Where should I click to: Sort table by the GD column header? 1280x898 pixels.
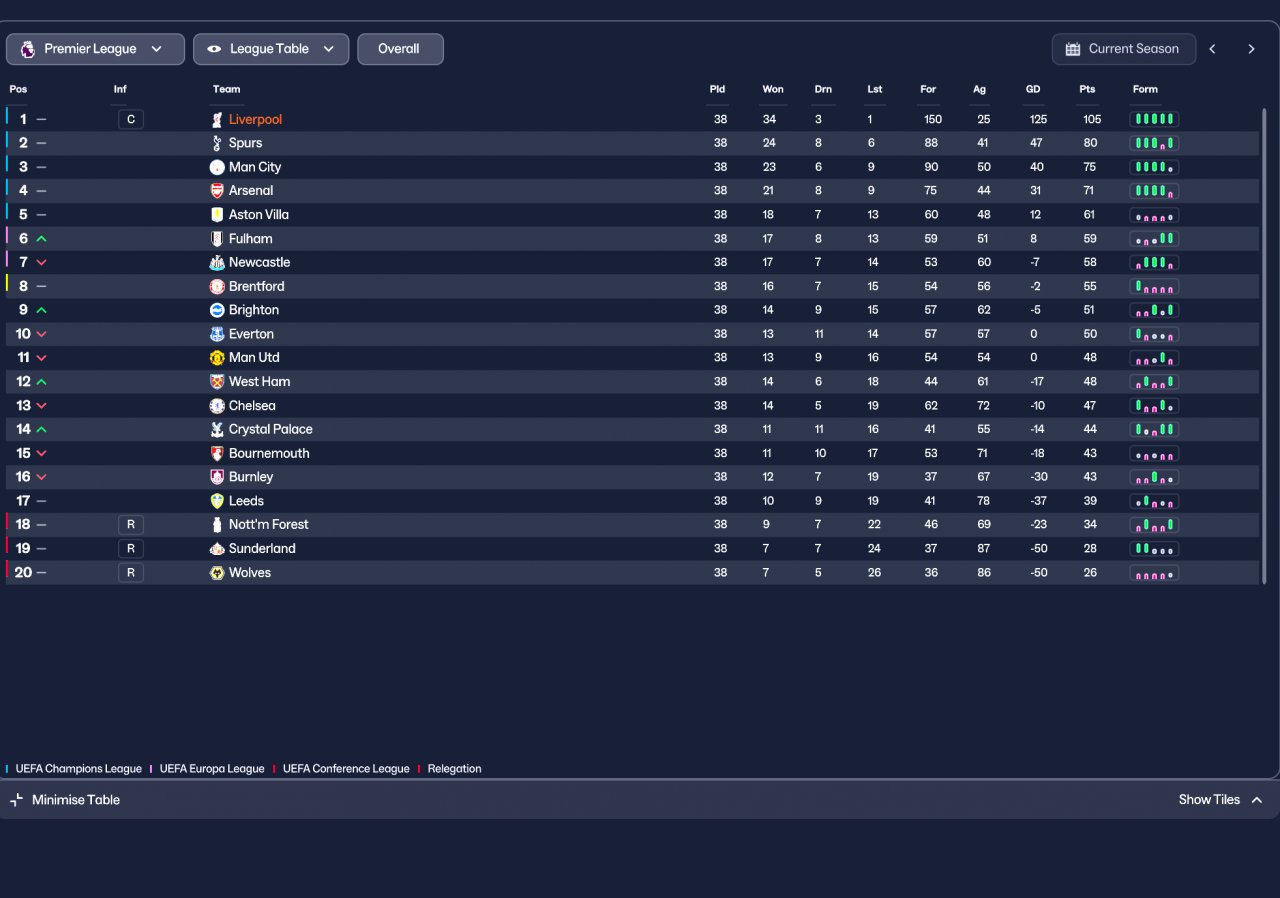click(x=1033, y=90)
